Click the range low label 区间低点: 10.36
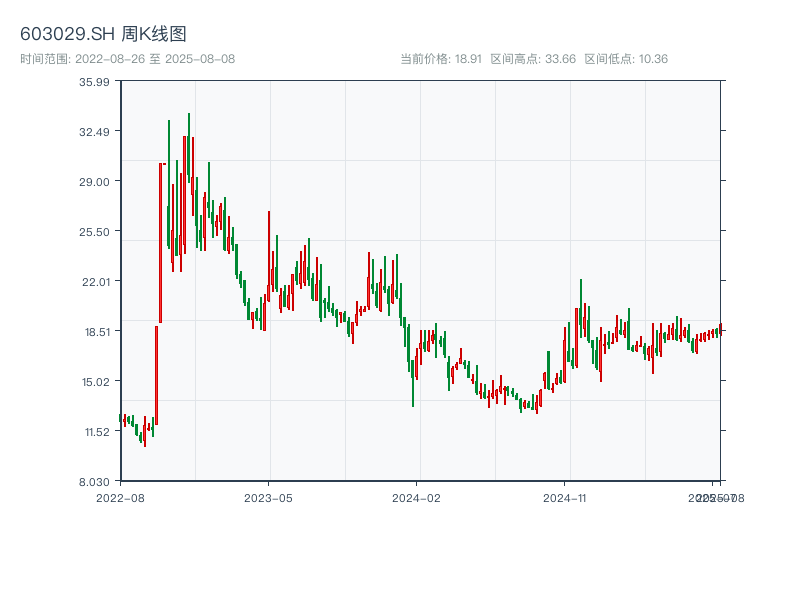Viewport: 800px width, 600px height. [626, 59]
